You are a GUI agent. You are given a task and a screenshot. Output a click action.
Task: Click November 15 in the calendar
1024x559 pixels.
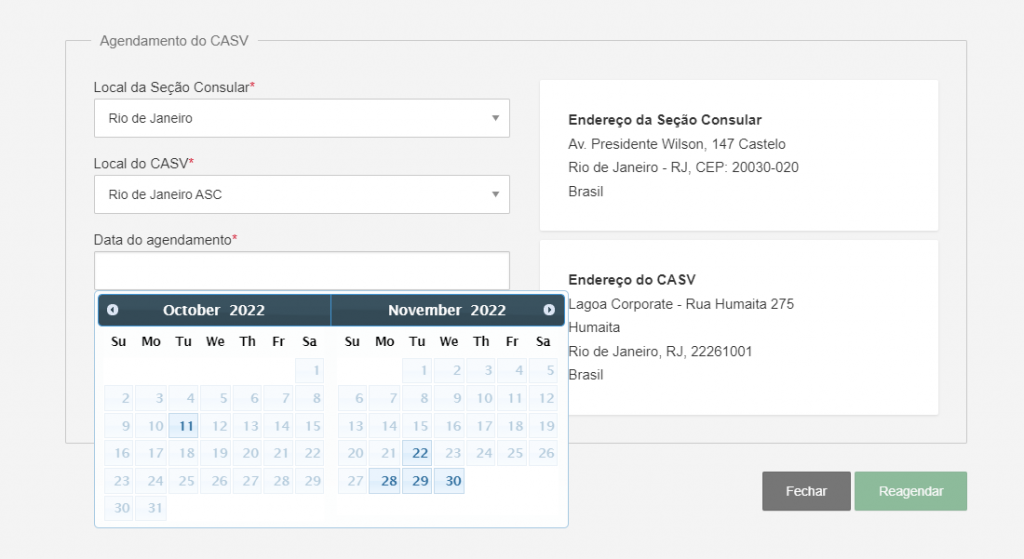pyautogui.click(x=418, y=426)
